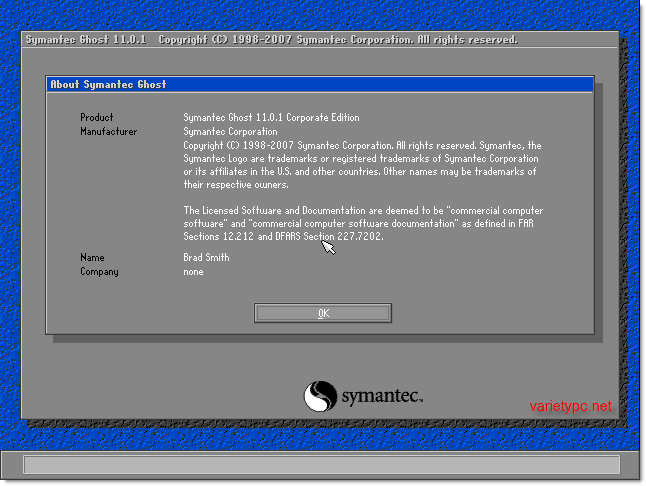The height and width of the screenshot is (486, 646).
Task: Click the Symantec Ghost 11.0.1 main window title bar
Action: [x=320, y=40]
